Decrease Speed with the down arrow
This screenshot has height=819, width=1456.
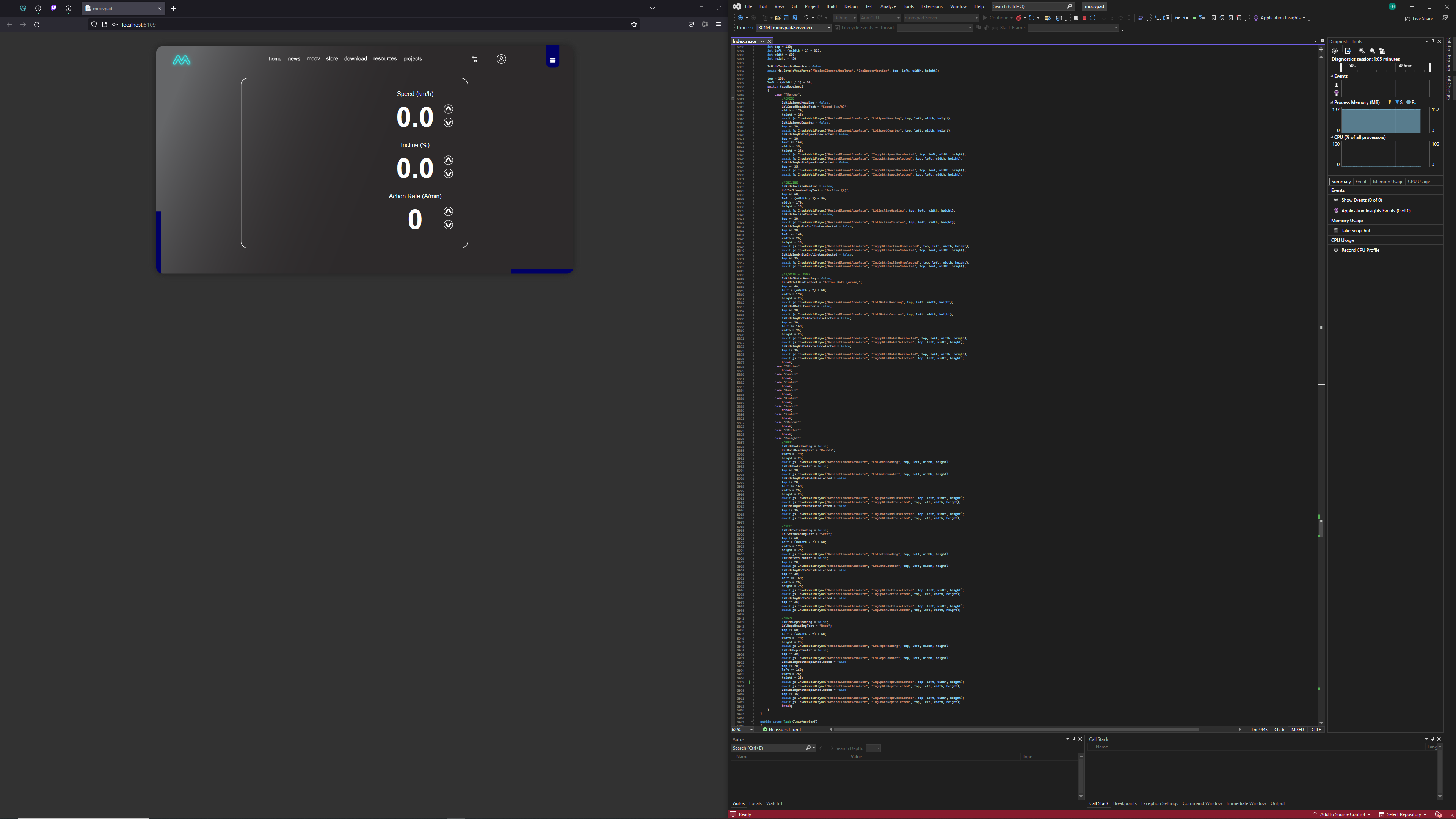point(448,122)
